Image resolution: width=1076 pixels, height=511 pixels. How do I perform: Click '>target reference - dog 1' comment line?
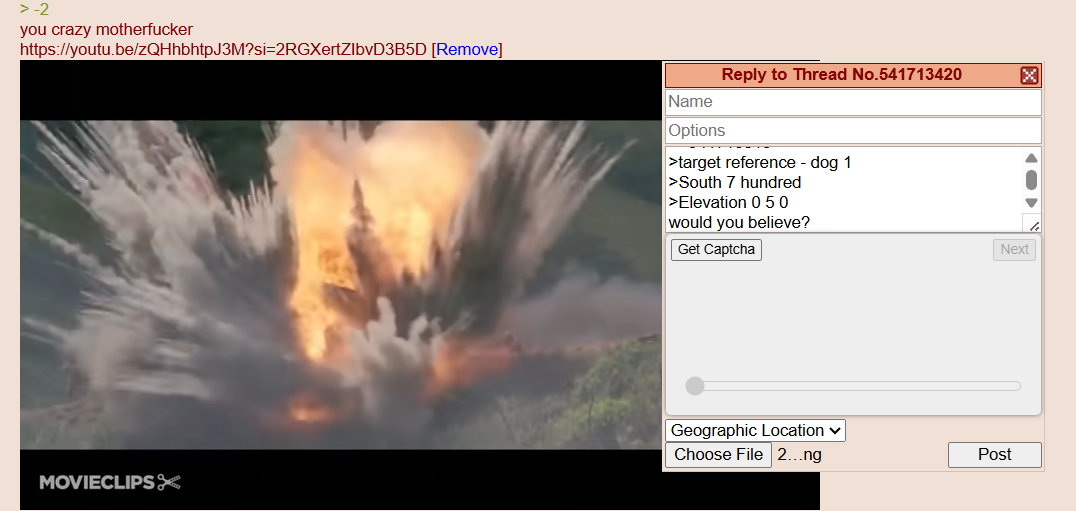760,163
